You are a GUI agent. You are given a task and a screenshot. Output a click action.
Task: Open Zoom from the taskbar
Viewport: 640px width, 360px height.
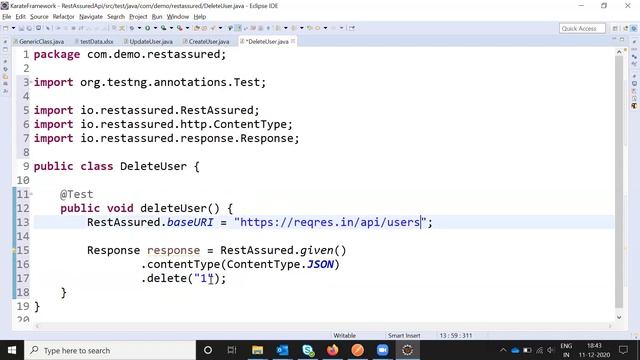(382, 350)
